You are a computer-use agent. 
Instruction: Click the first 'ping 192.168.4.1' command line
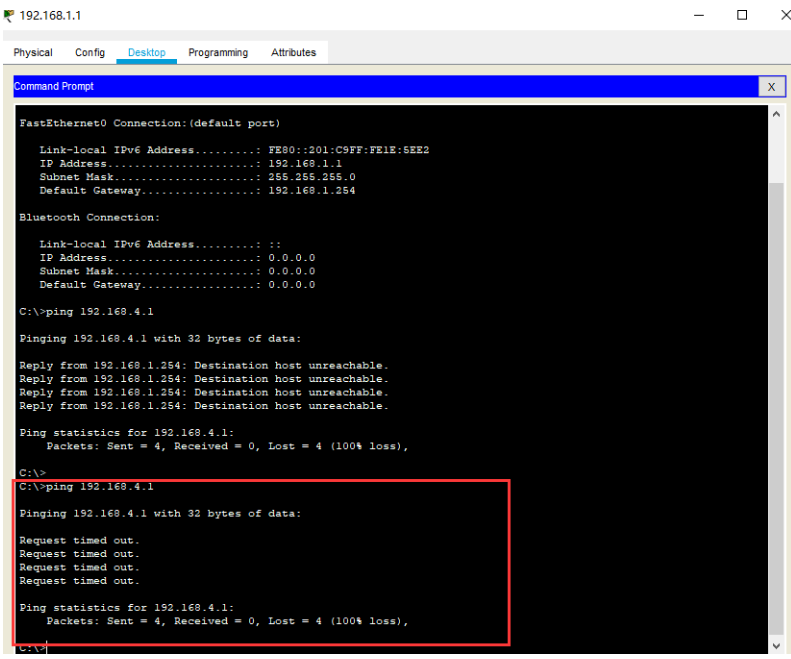click(x=86, y=312)
